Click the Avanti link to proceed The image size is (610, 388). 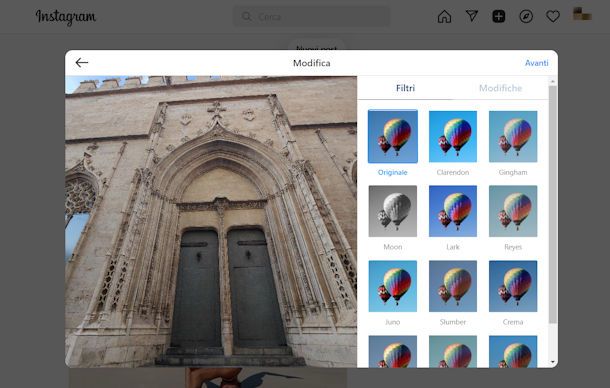tap(536, 63)
